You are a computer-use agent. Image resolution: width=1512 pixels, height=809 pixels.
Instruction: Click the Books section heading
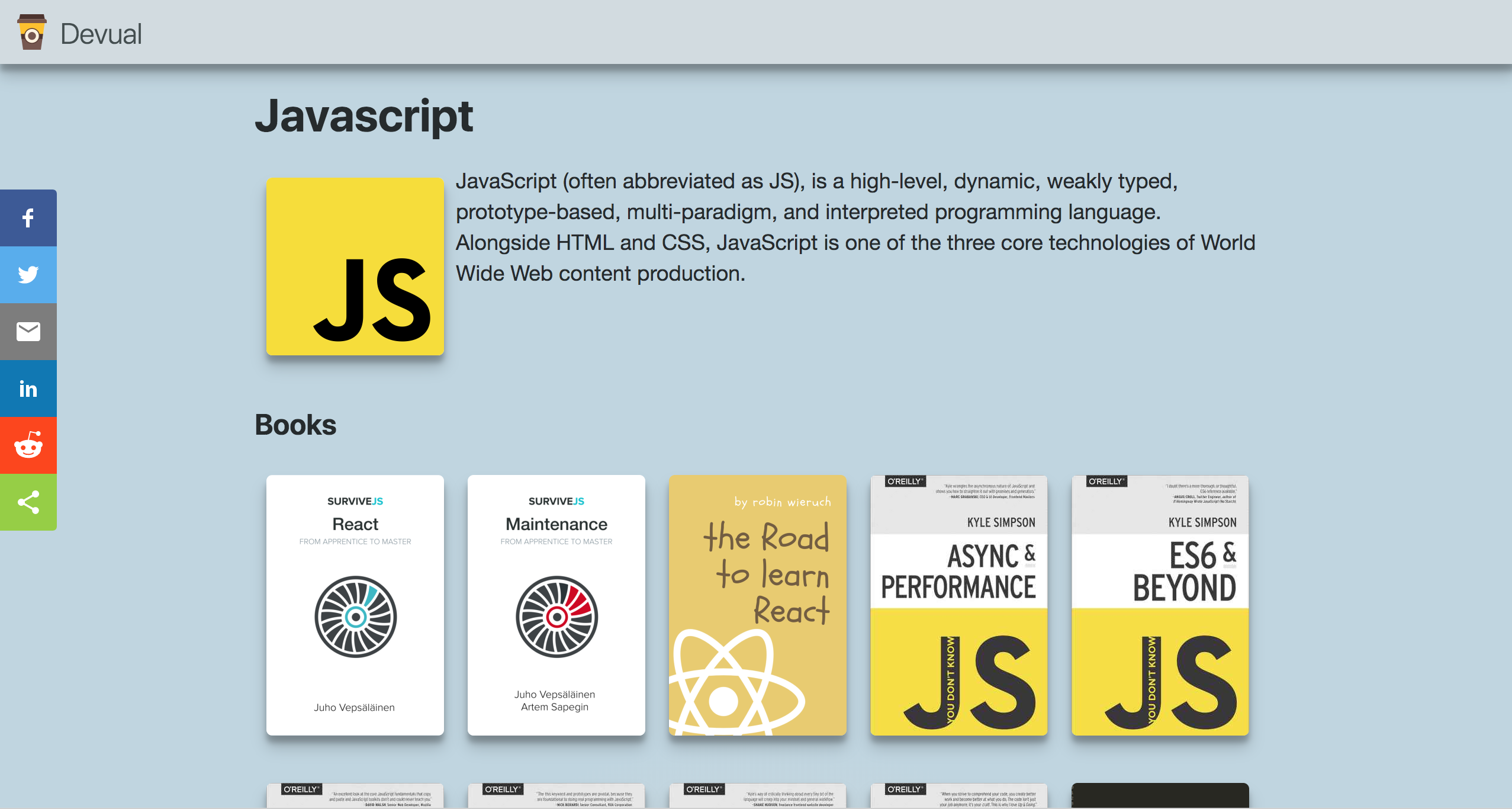pos(295,425)
